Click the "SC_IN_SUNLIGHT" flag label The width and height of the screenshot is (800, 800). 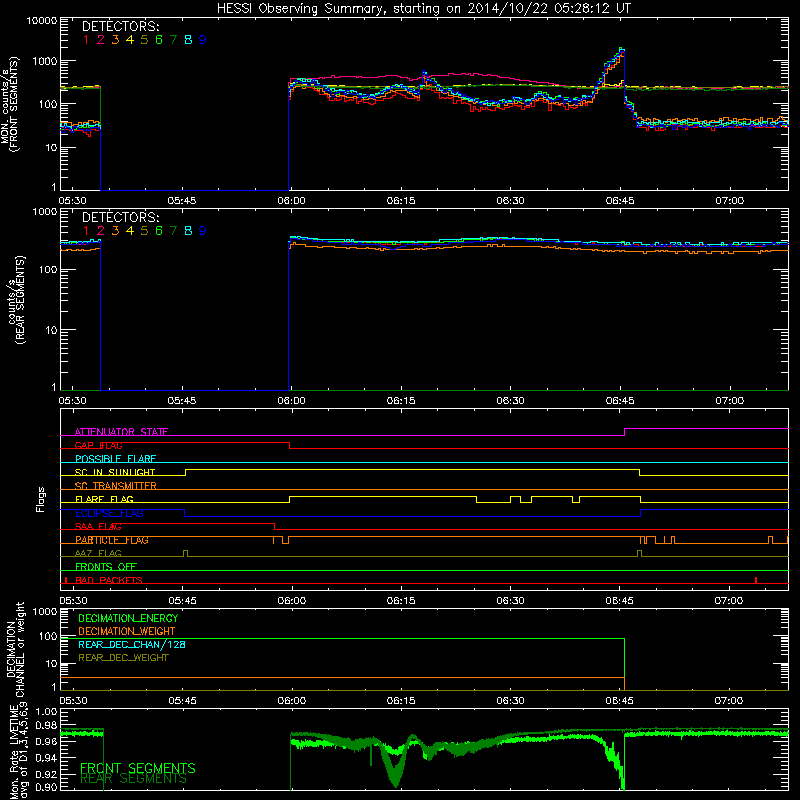115,472
